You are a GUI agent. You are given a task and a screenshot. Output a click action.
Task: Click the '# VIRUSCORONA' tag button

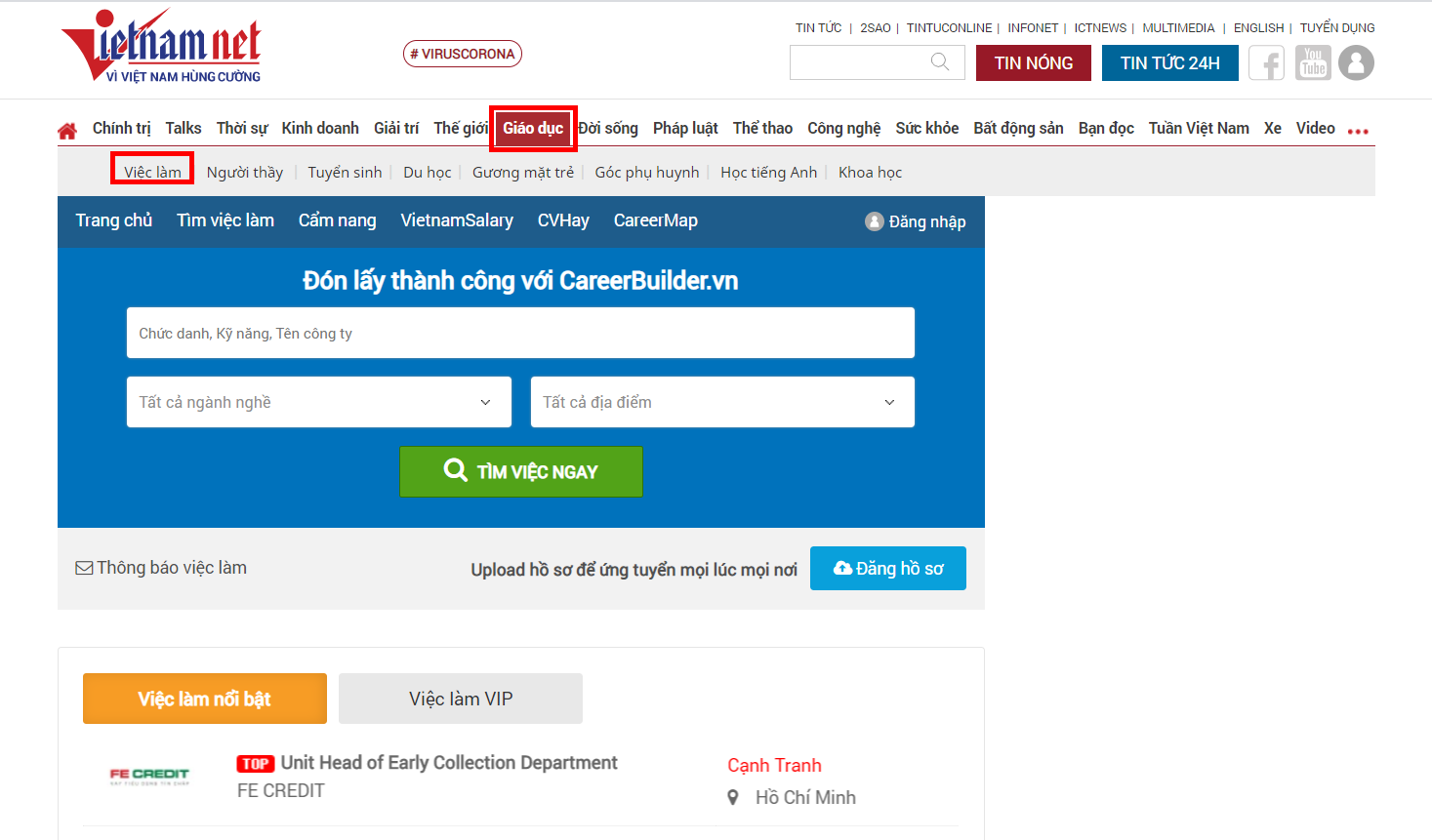[463, 54]
